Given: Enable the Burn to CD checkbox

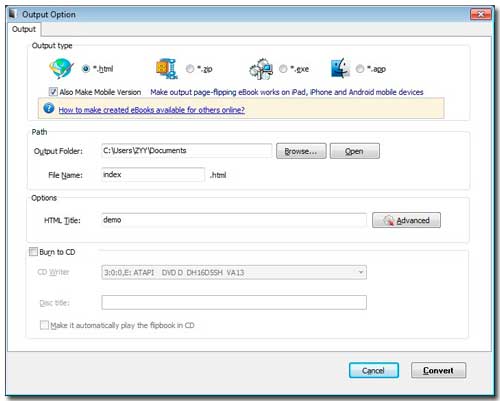Looking at the screenshot, I should pyautogui.click(x=33, y=252).
